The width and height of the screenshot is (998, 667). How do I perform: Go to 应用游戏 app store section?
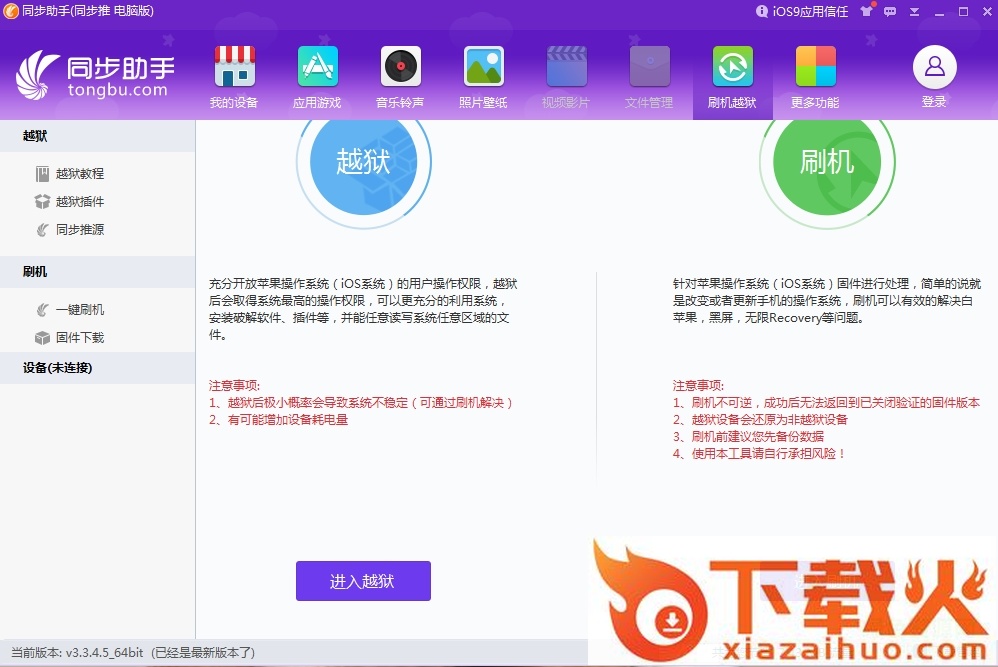(317, 77)
